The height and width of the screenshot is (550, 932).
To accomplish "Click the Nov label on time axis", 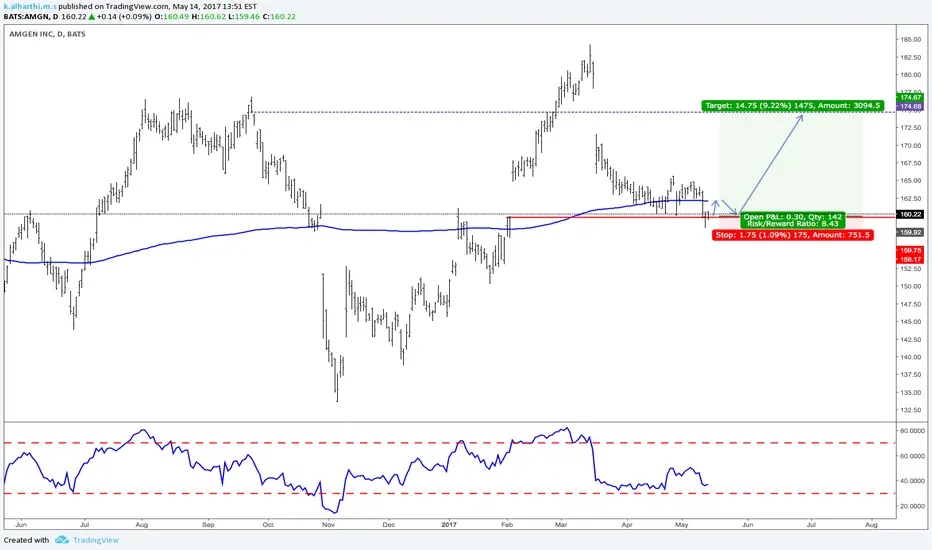I will point(328,524).
